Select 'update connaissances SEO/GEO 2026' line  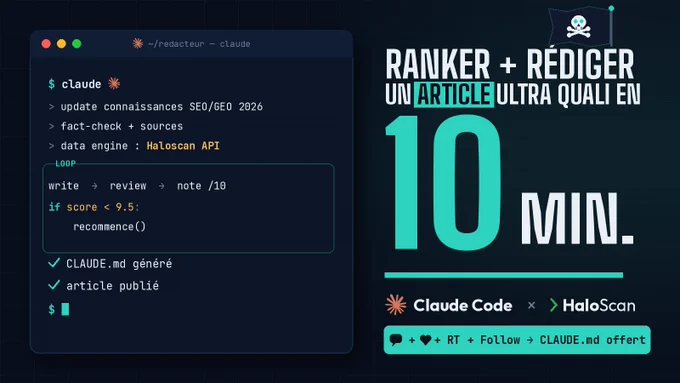(161, 107)
